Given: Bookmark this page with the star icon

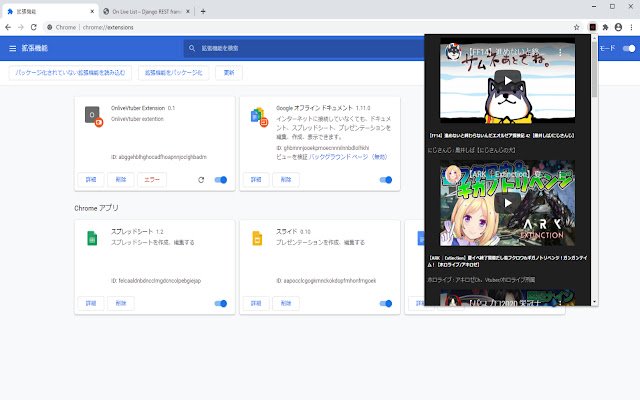Looking at the screenshot, I should (576, 27).
